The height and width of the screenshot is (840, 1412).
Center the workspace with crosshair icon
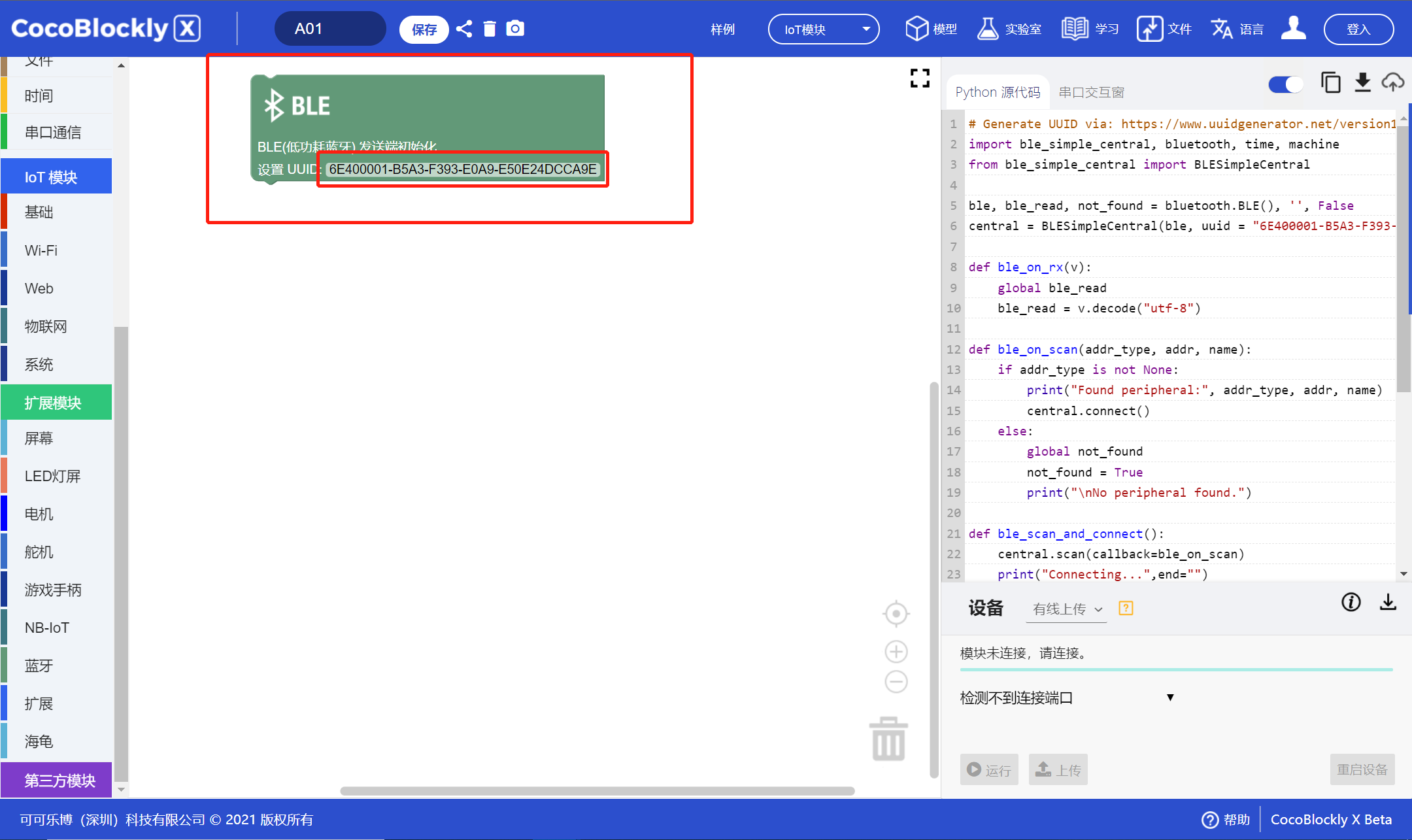pyautogui.click(x=896, y=613)
